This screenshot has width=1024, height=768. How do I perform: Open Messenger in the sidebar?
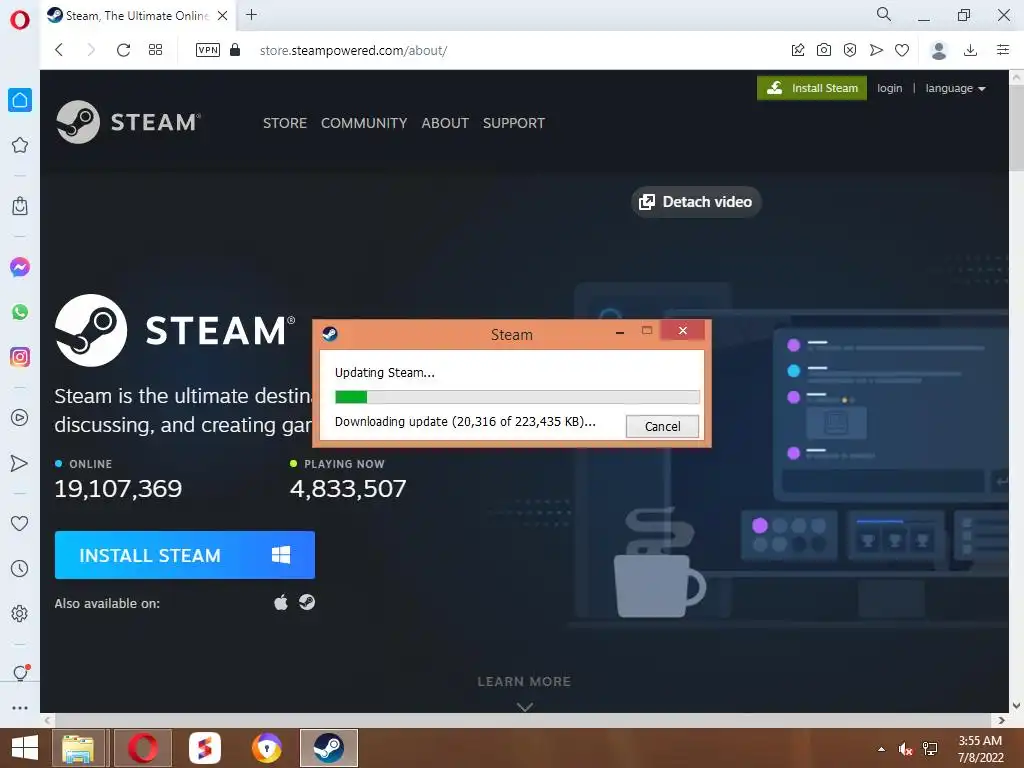tap(20, 266)
